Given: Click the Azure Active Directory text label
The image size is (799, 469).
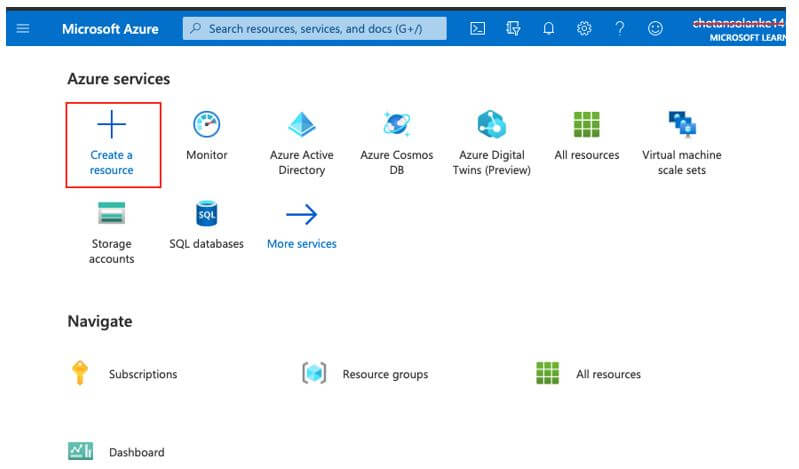Looking at the screenshot, I should 302,162.
